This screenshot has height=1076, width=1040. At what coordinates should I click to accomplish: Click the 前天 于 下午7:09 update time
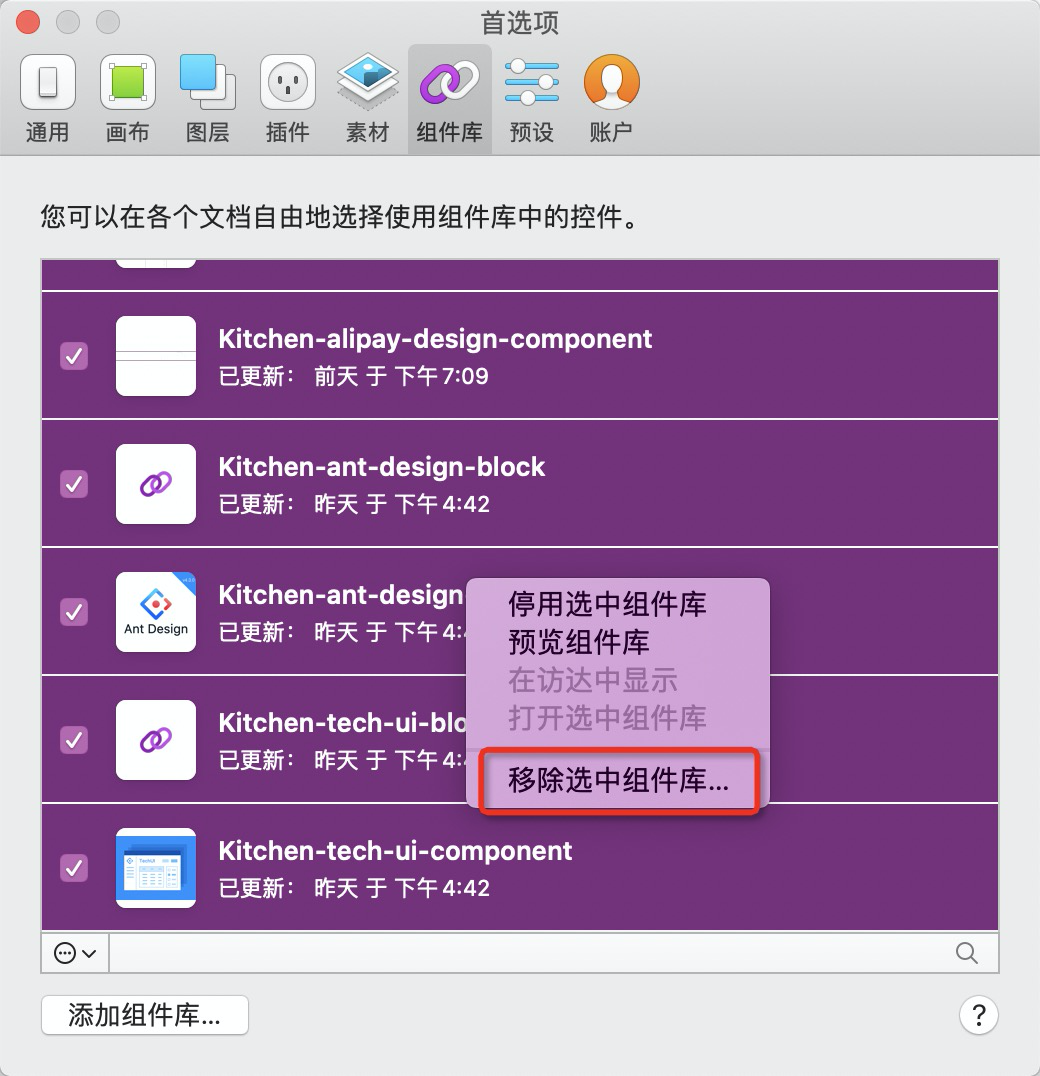[401, 376]
